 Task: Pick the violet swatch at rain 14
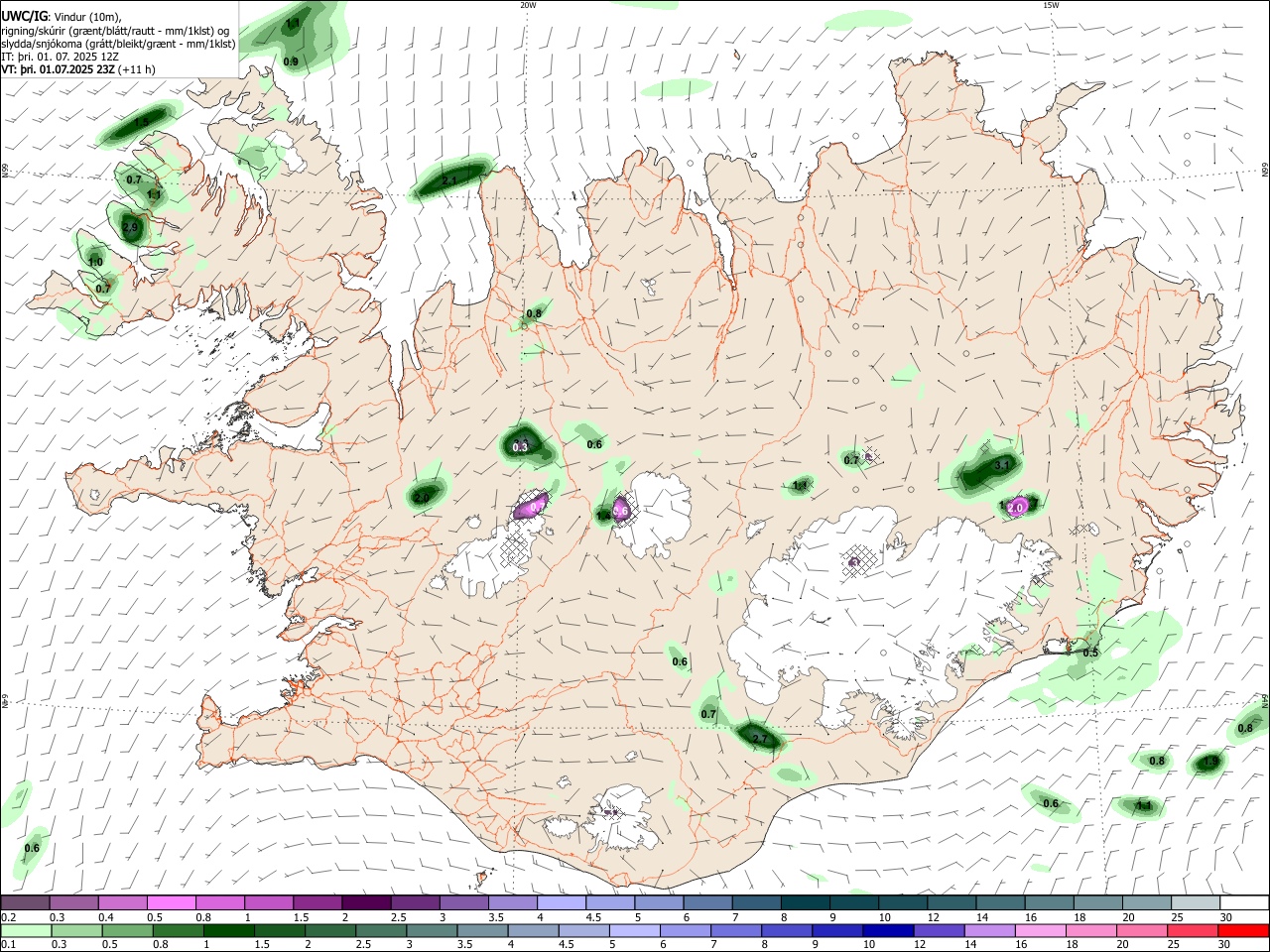[991, 930]
